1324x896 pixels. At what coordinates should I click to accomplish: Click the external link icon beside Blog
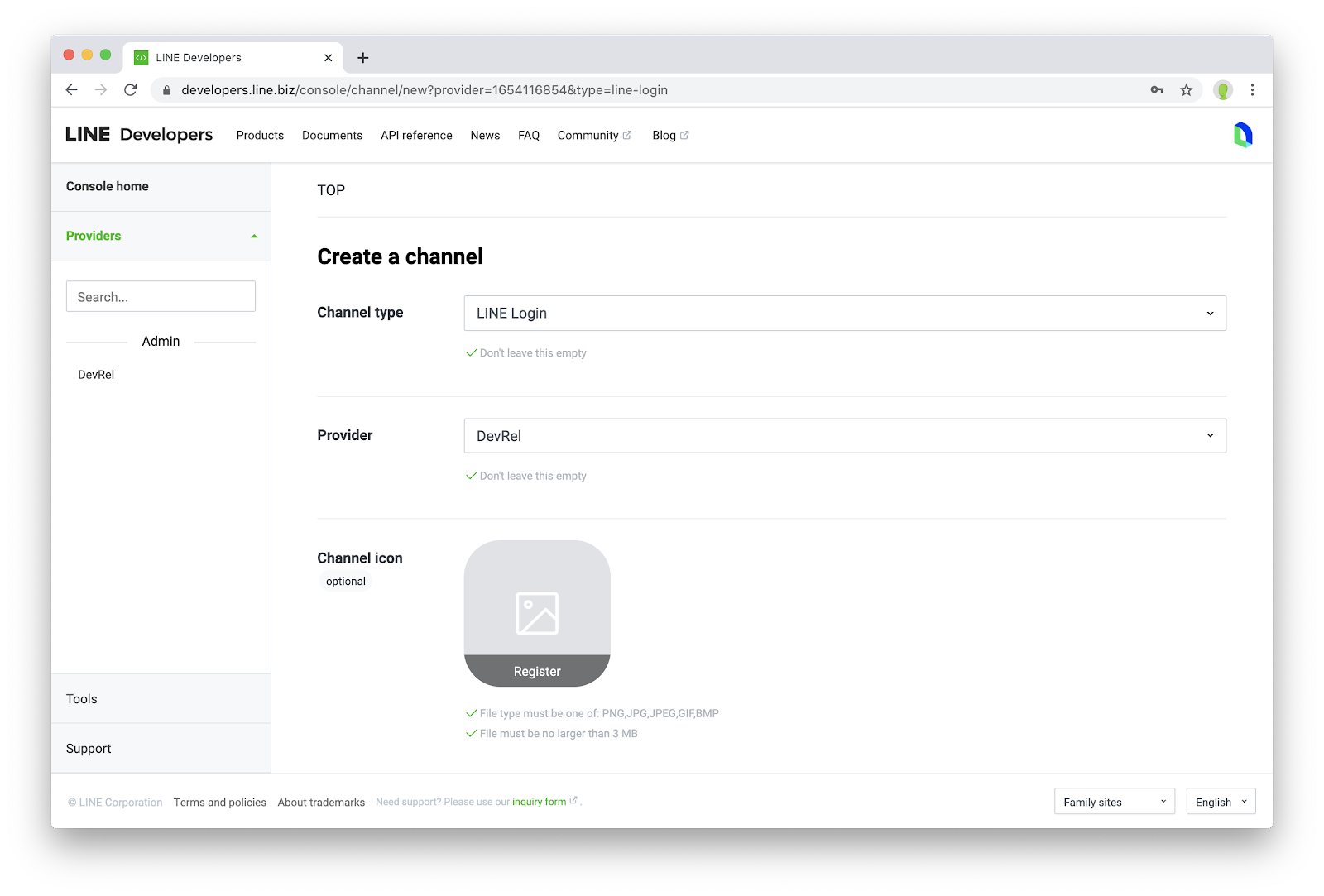click(684, 136)
